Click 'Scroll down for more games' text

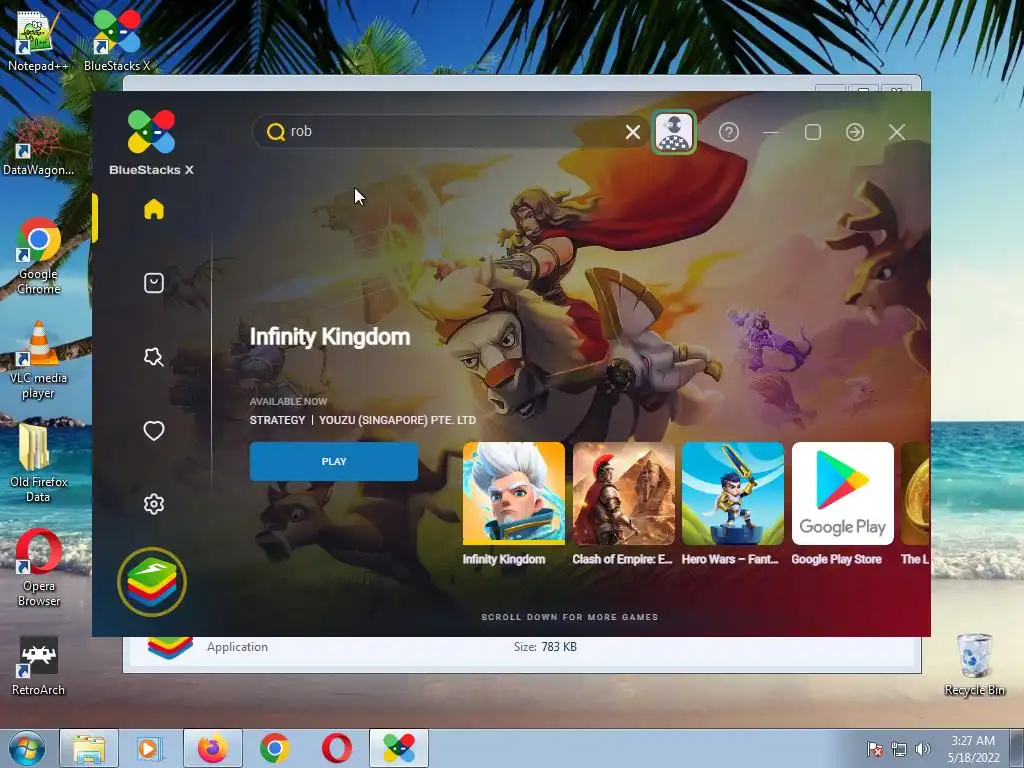pos(569,617)
